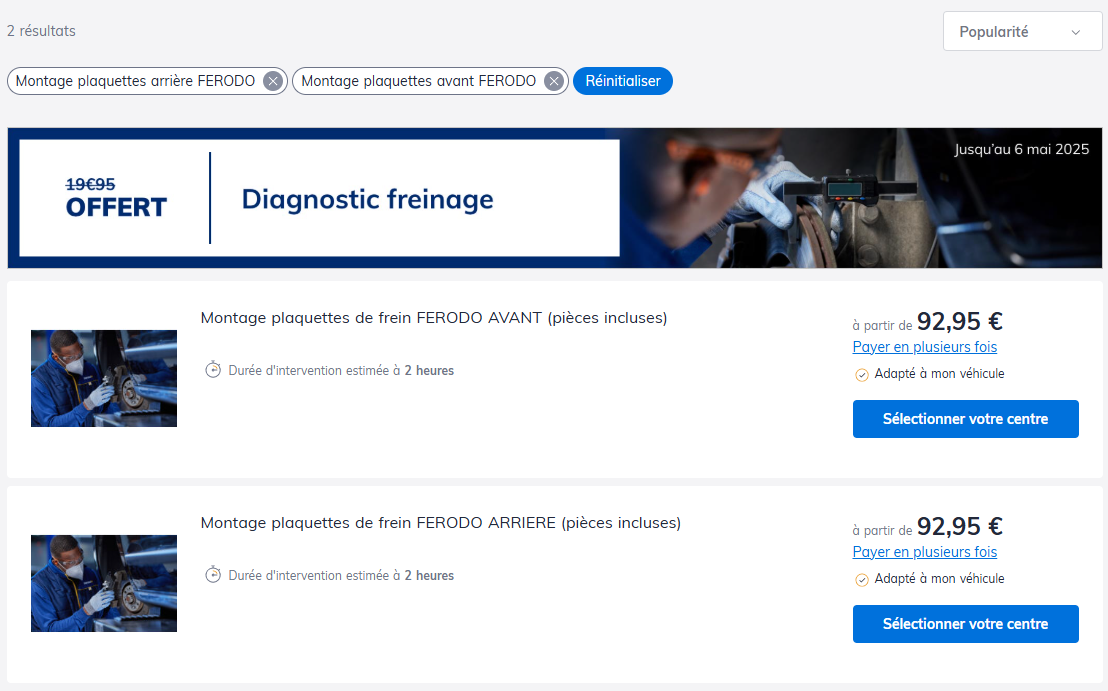Remove the 'Montage plaquettes arrière FERODO' filter
1108x691 pixels.
273,81
